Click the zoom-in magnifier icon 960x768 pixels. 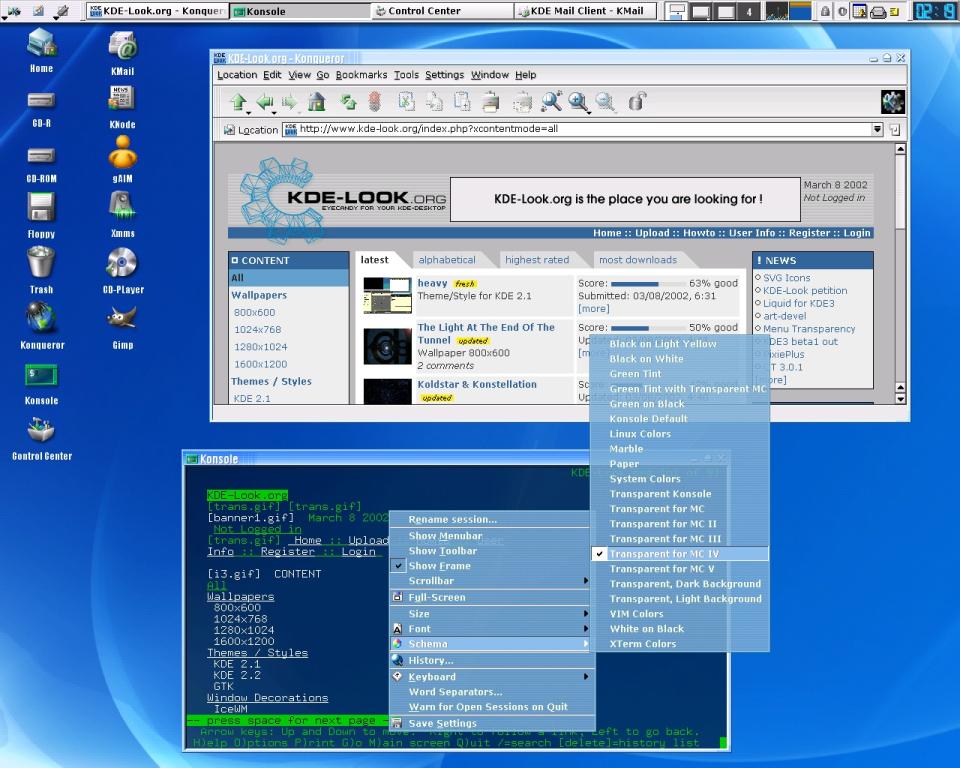578,102
